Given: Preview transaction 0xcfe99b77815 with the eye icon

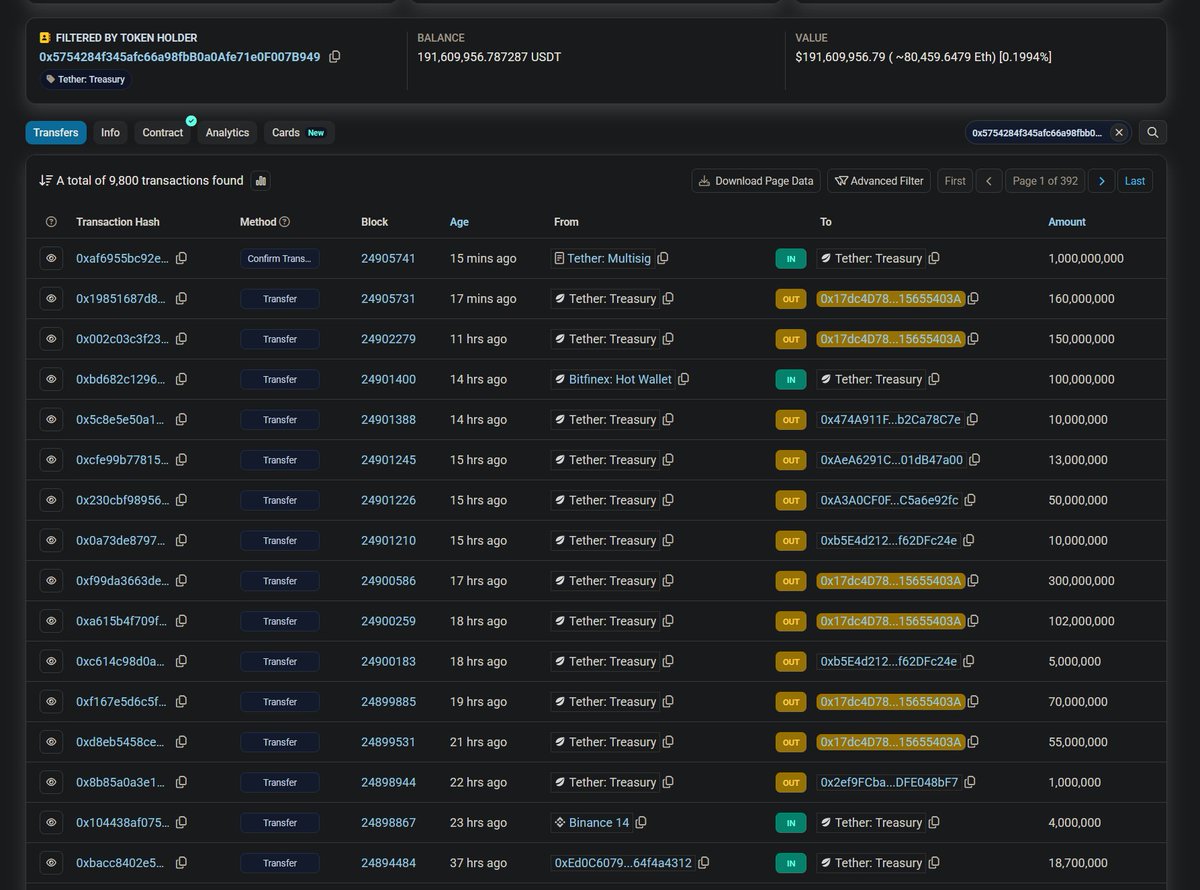Looking at the screenshot, I should [52, 460].
